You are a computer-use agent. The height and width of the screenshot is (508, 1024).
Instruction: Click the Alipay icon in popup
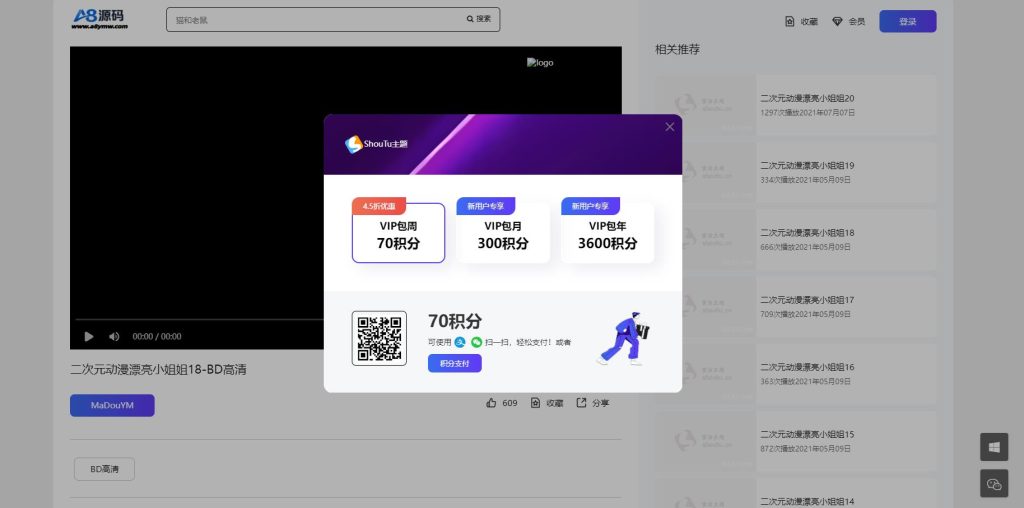(x=460, y=341)
